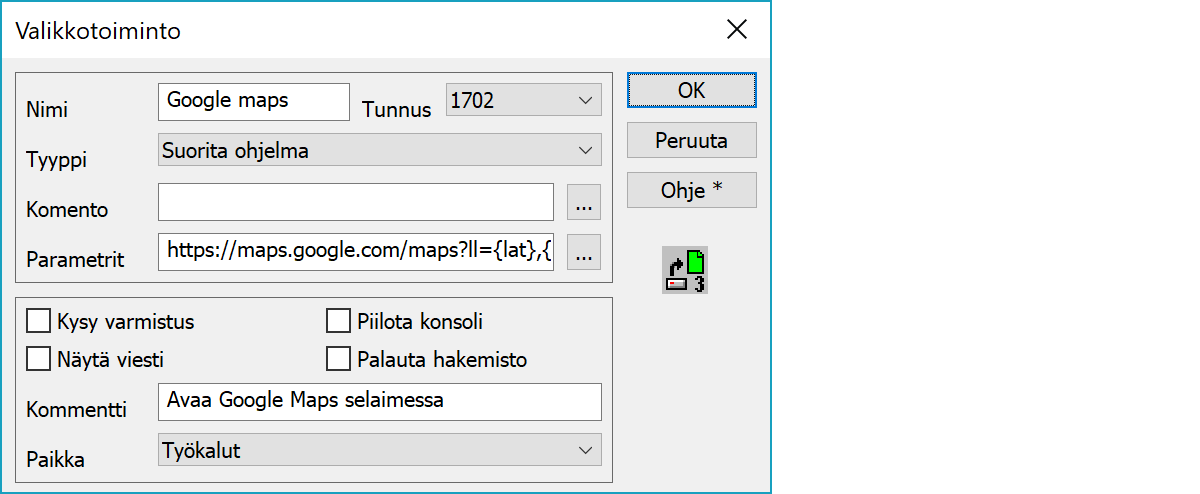Image resolution: width=1200 pixels, height=494 pixels.
Task: Open the browse button next to Komento
Action: click(x=584, y=203)
